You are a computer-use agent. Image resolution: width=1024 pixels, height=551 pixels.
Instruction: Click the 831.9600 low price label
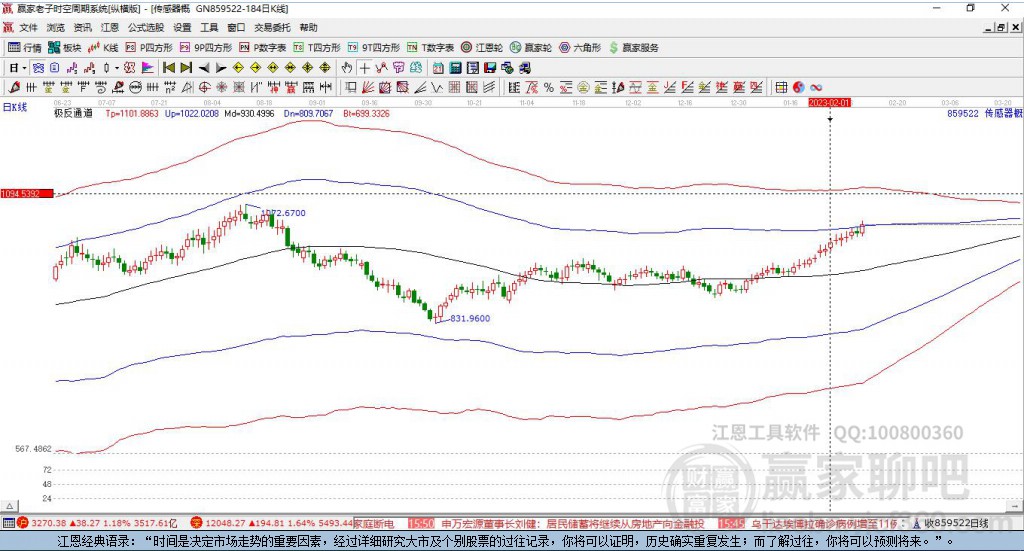coord(470,319)
